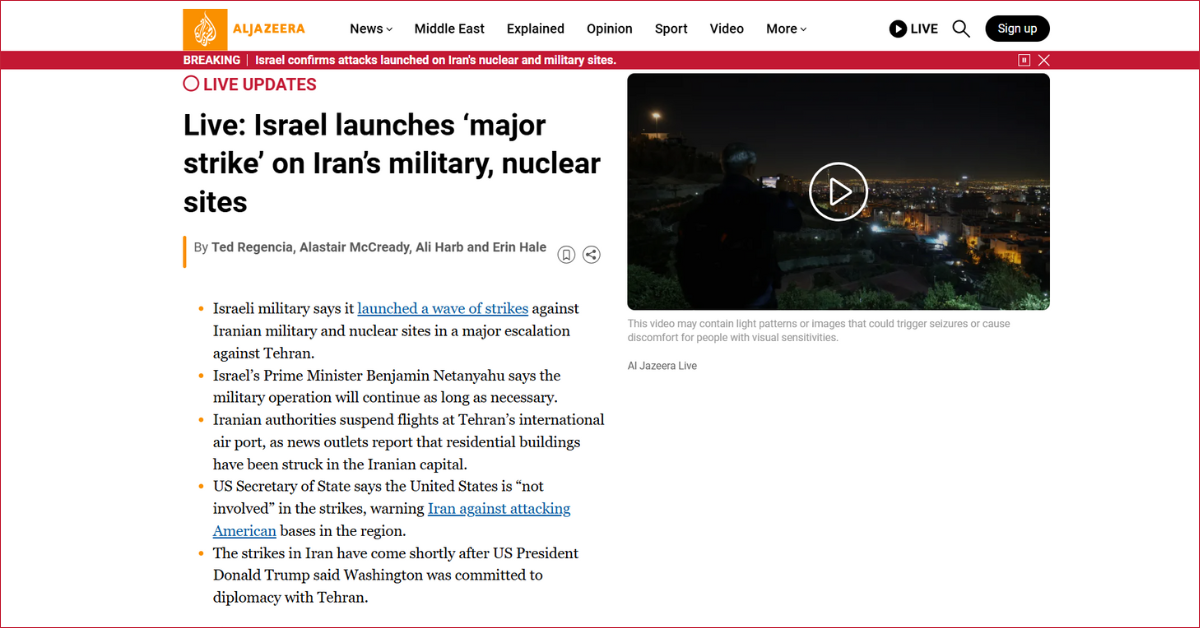Viewport: 1200px width, 628px height.
Task: Click the main article headline
Action: tap(392, 164)
